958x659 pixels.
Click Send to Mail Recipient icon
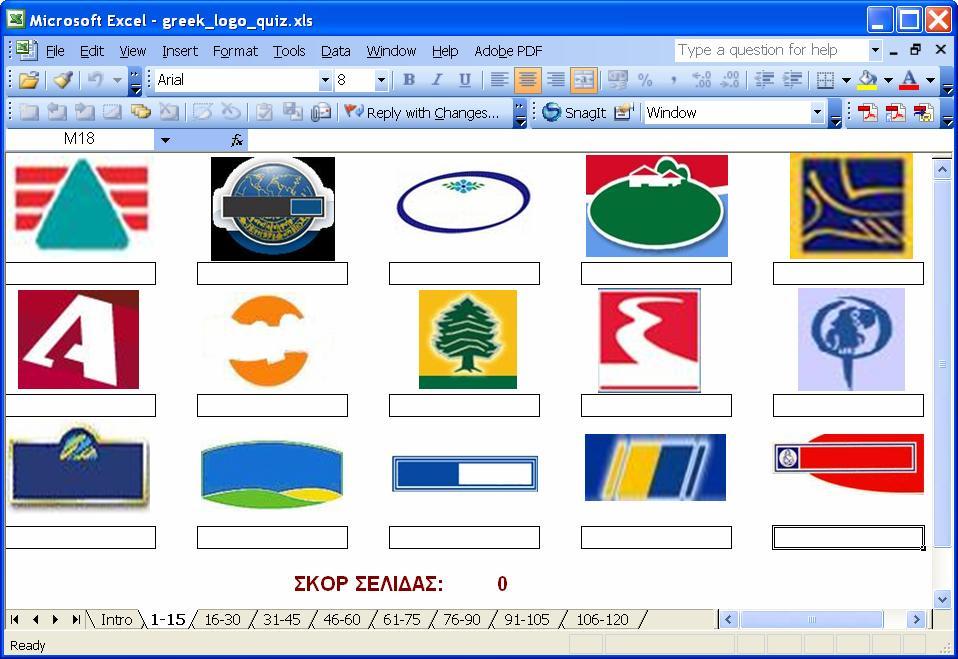click(x=321, y=112)
